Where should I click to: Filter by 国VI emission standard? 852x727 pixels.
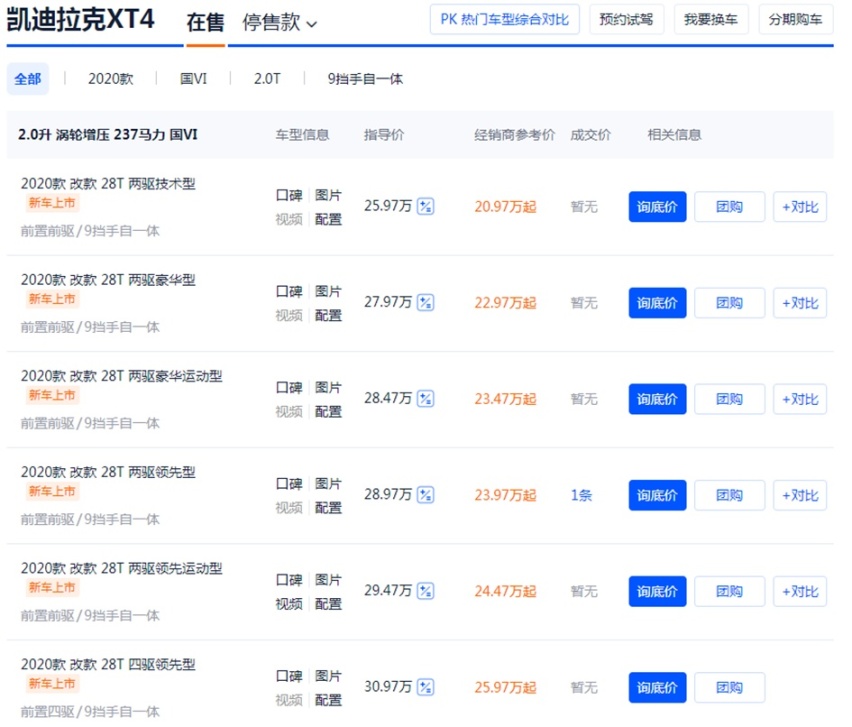193,79
